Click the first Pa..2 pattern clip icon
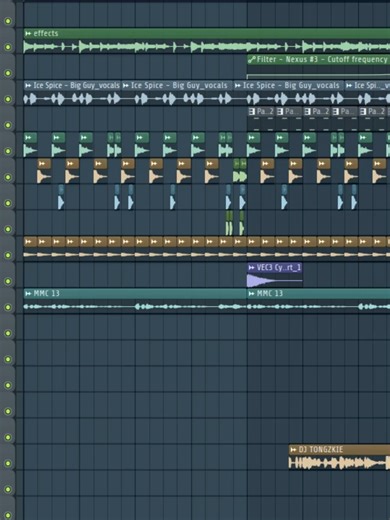The width and height of the screenshot is (390, 520). (252, 111)
